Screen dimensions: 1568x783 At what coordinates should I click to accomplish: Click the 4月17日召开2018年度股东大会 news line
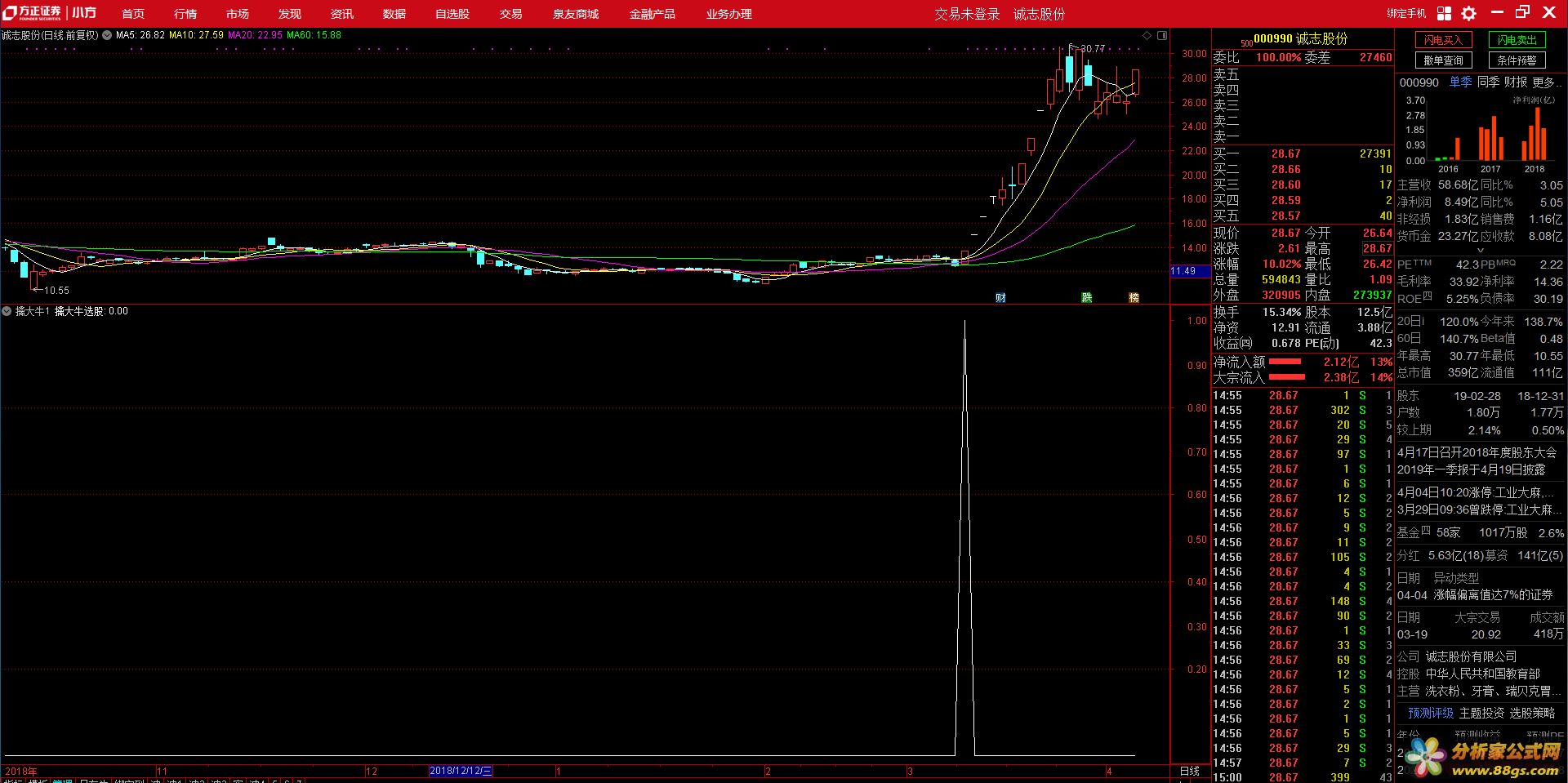pyautogui.click(x=1477, y=452)
